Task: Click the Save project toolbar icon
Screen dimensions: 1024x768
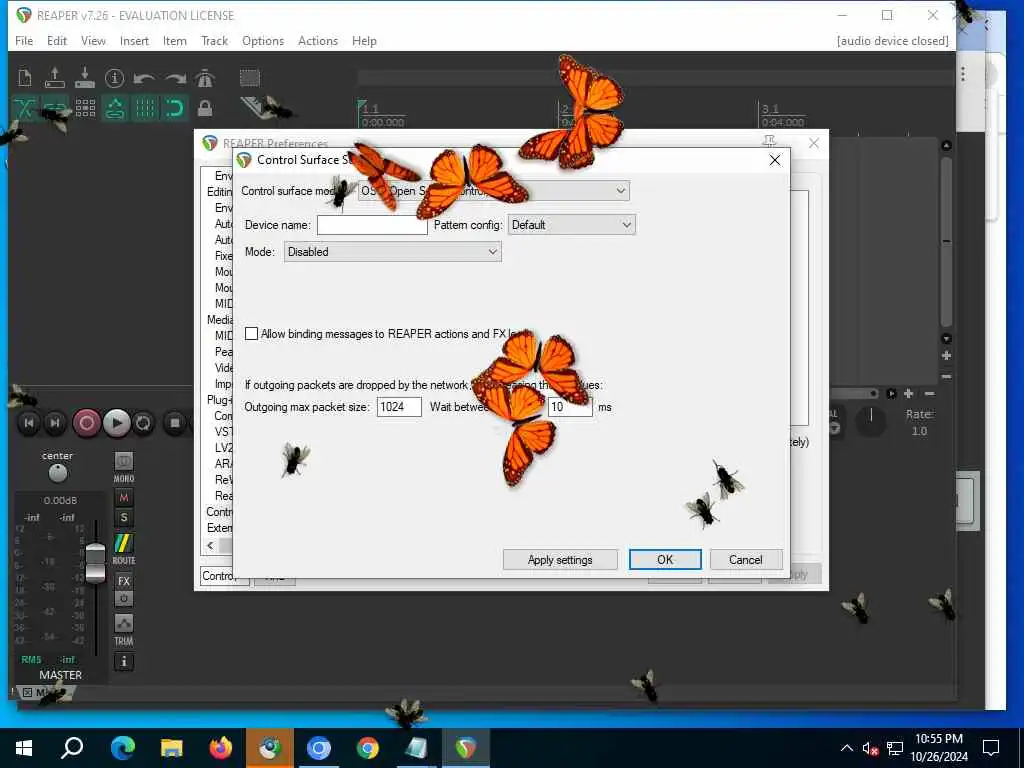Action: 85,78
